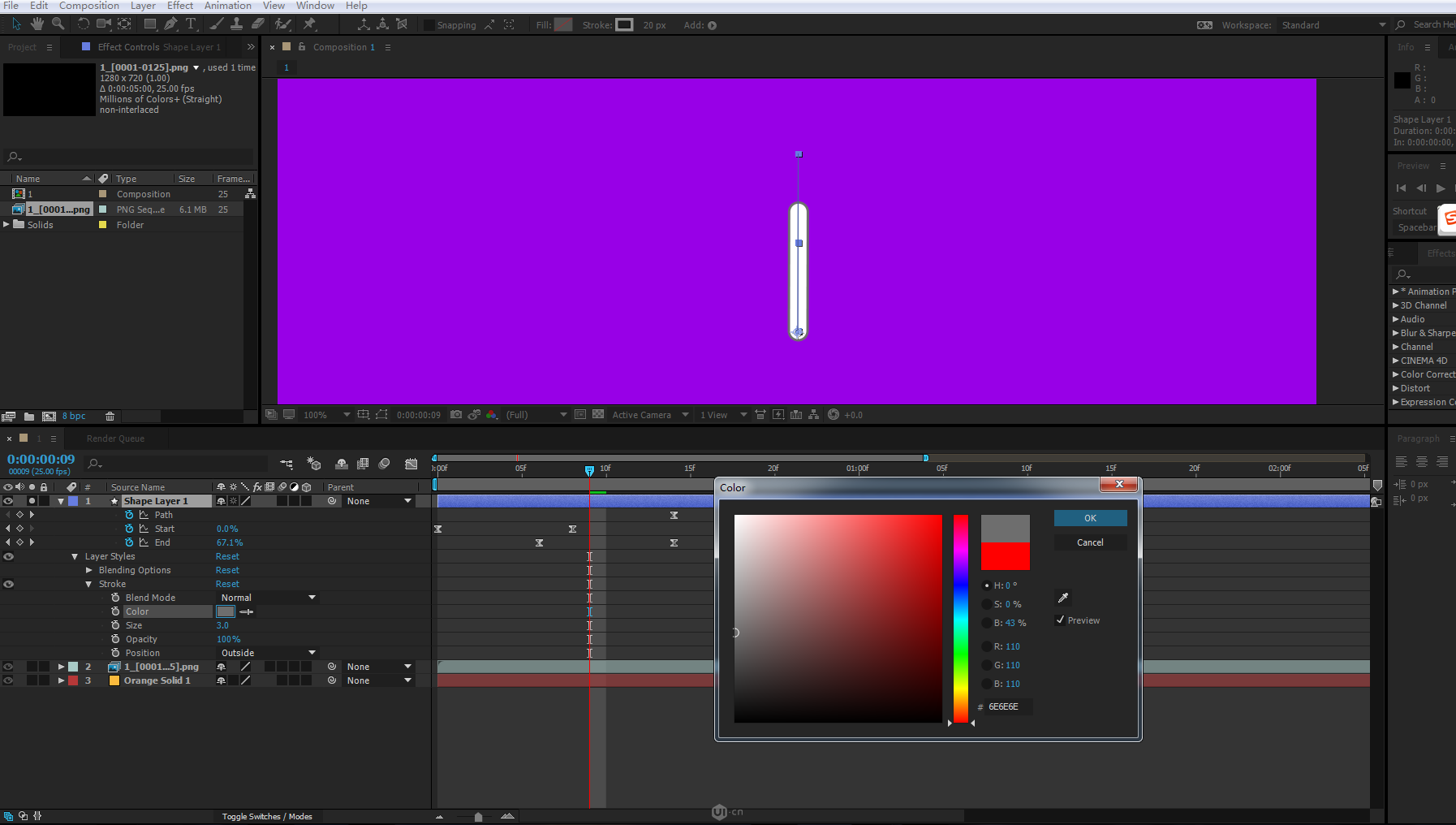Open the Blend Mode Normal dropdown

(268, 598)
